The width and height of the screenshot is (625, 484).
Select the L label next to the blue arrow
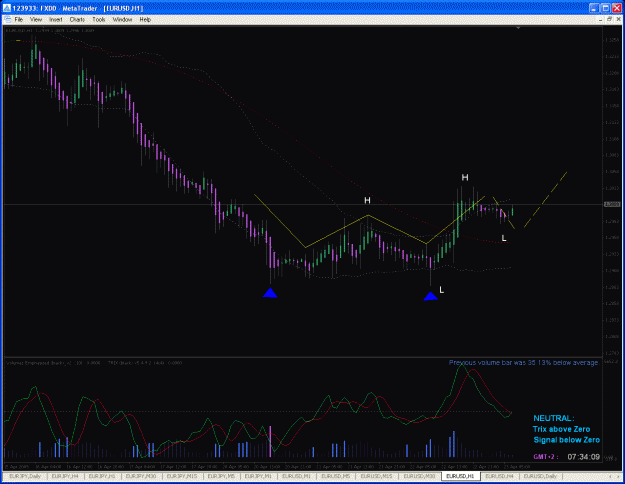pyautogui.click(x=442, y=290)
